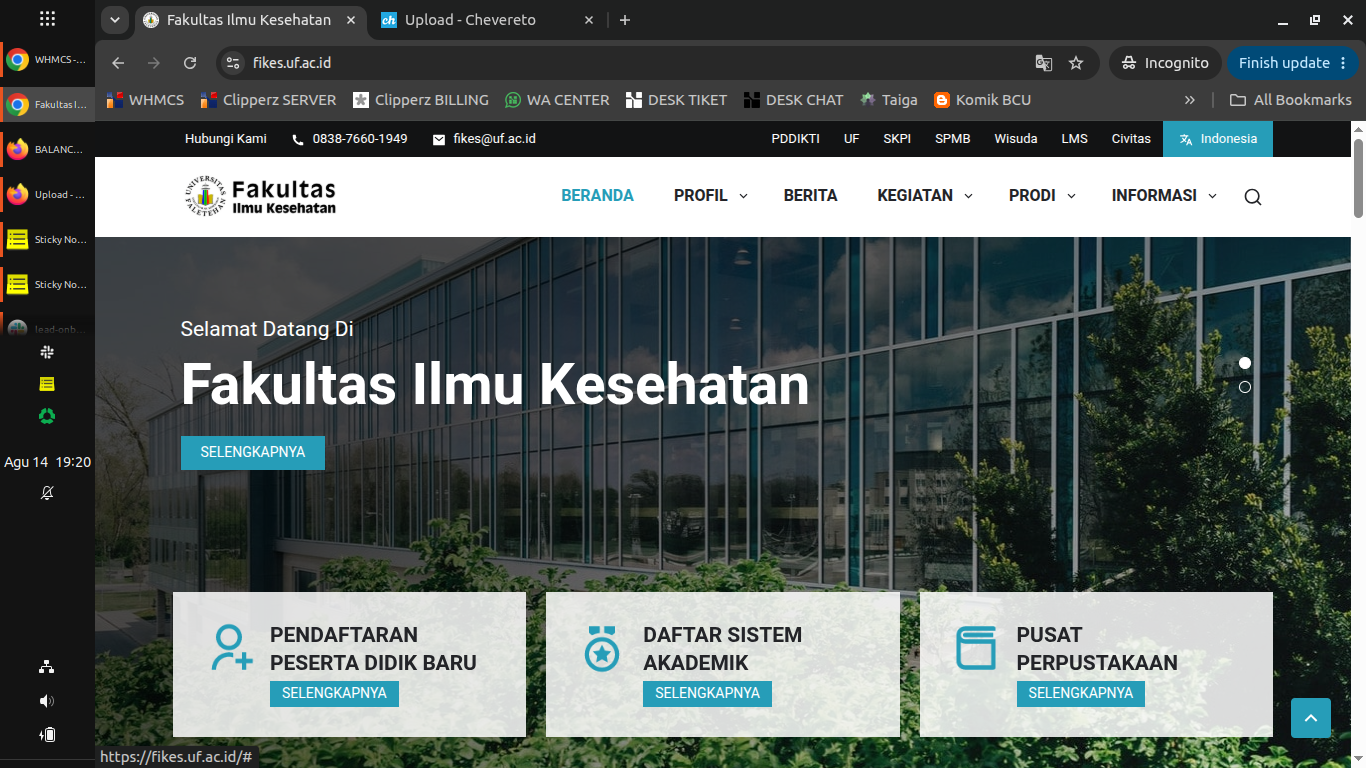The image size is (1366, 768).
Task: Click the book icon on Pusat Perpustakaan card
Action: (x=976, y=648)
